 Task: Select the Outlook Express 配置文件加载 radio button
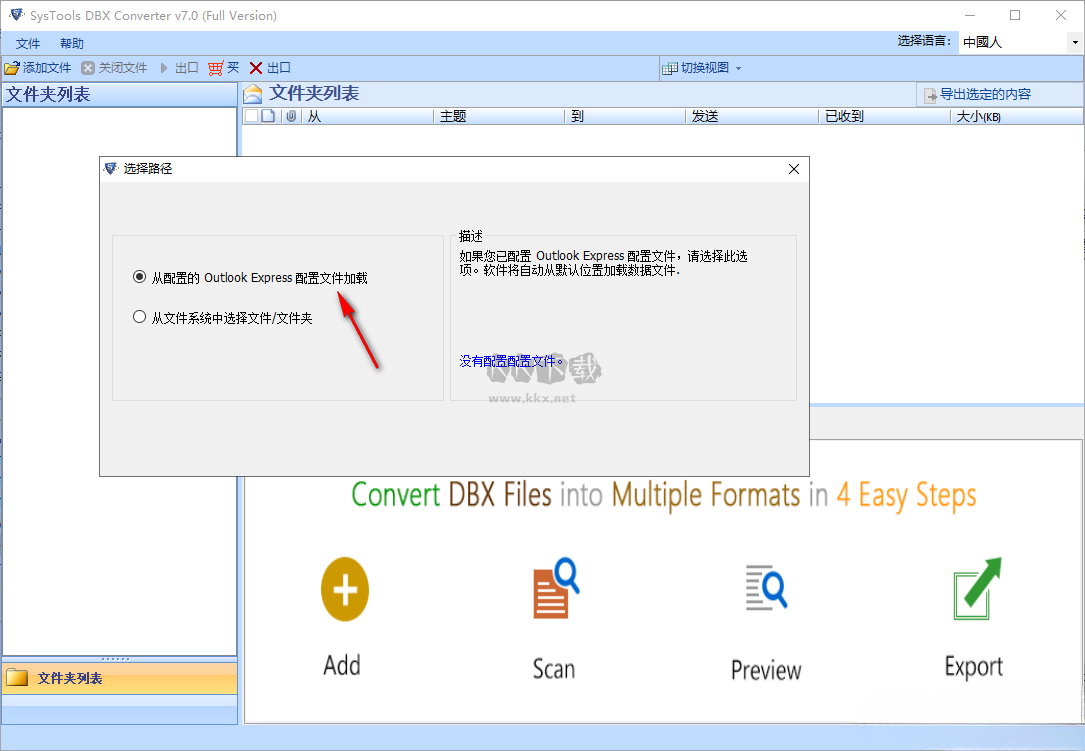(x=139, y=277)
